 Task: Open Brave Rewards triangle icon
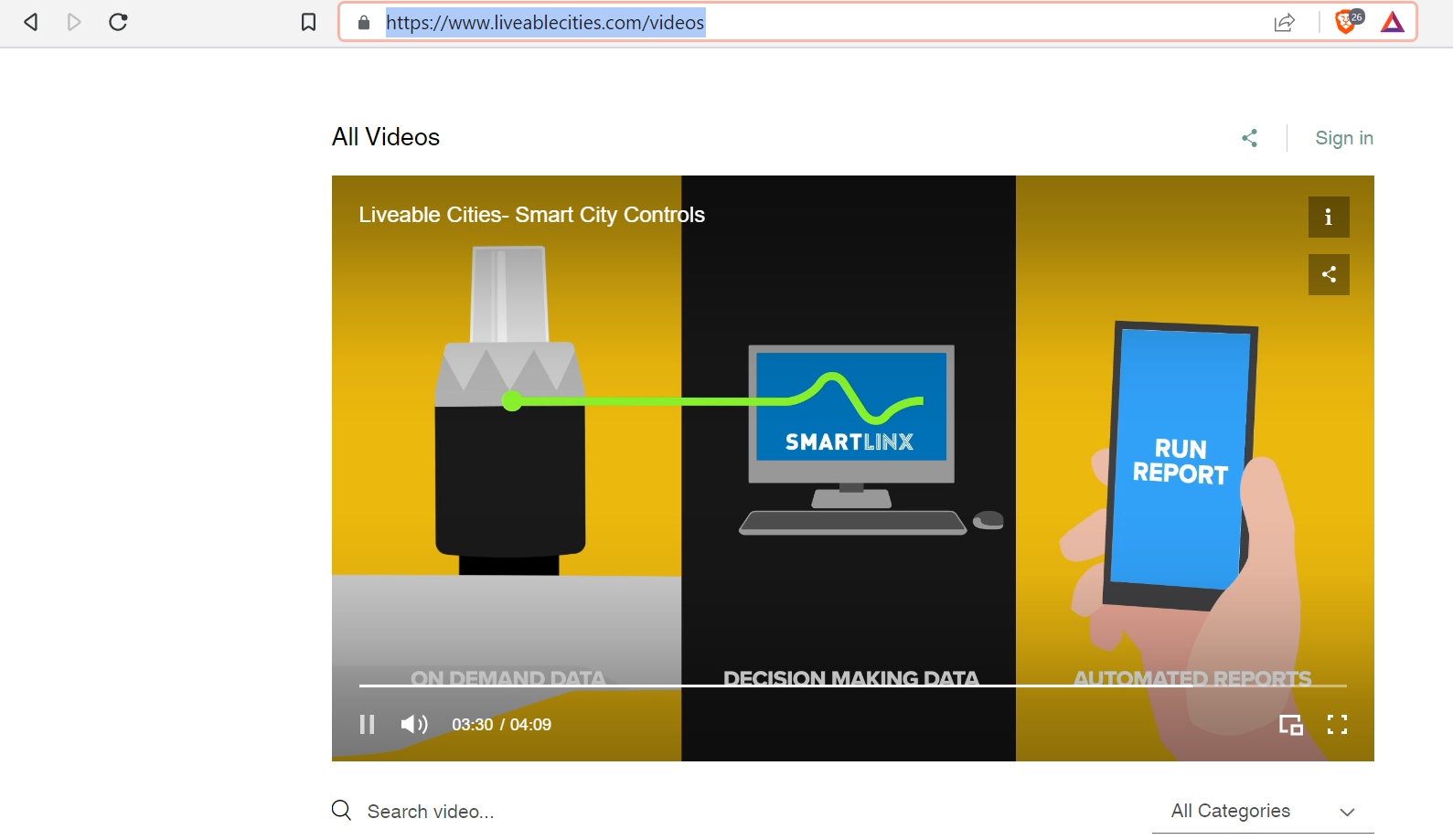tap(1393, 22)
